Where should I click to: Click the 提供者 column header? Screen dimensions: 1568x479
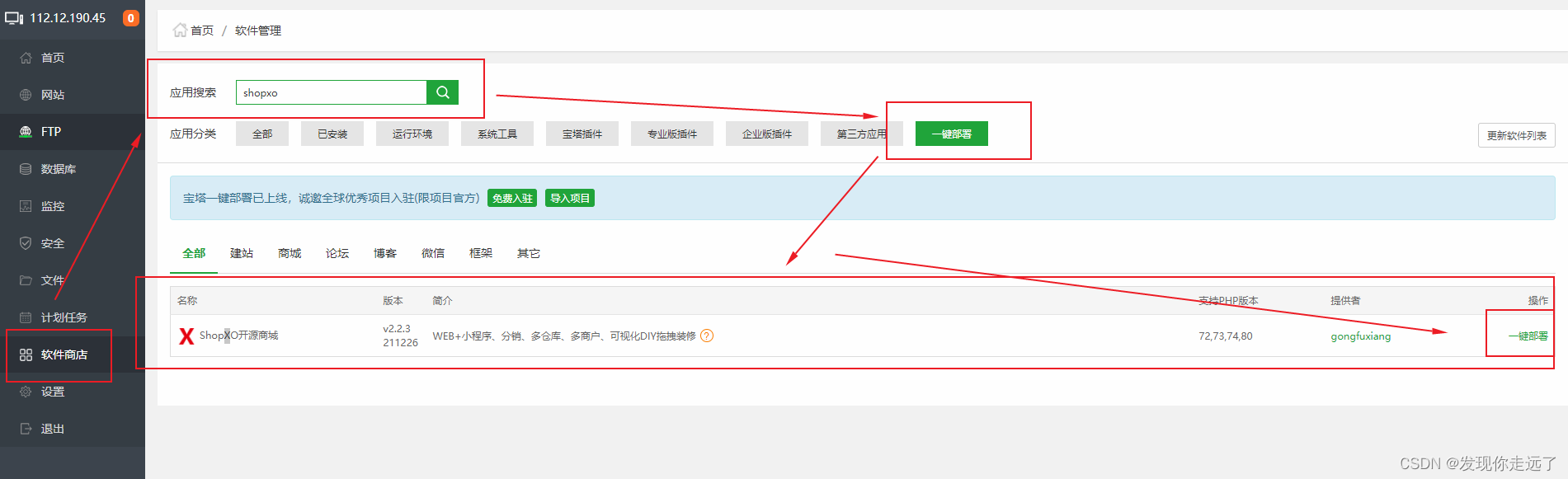tap(1345, 300)
